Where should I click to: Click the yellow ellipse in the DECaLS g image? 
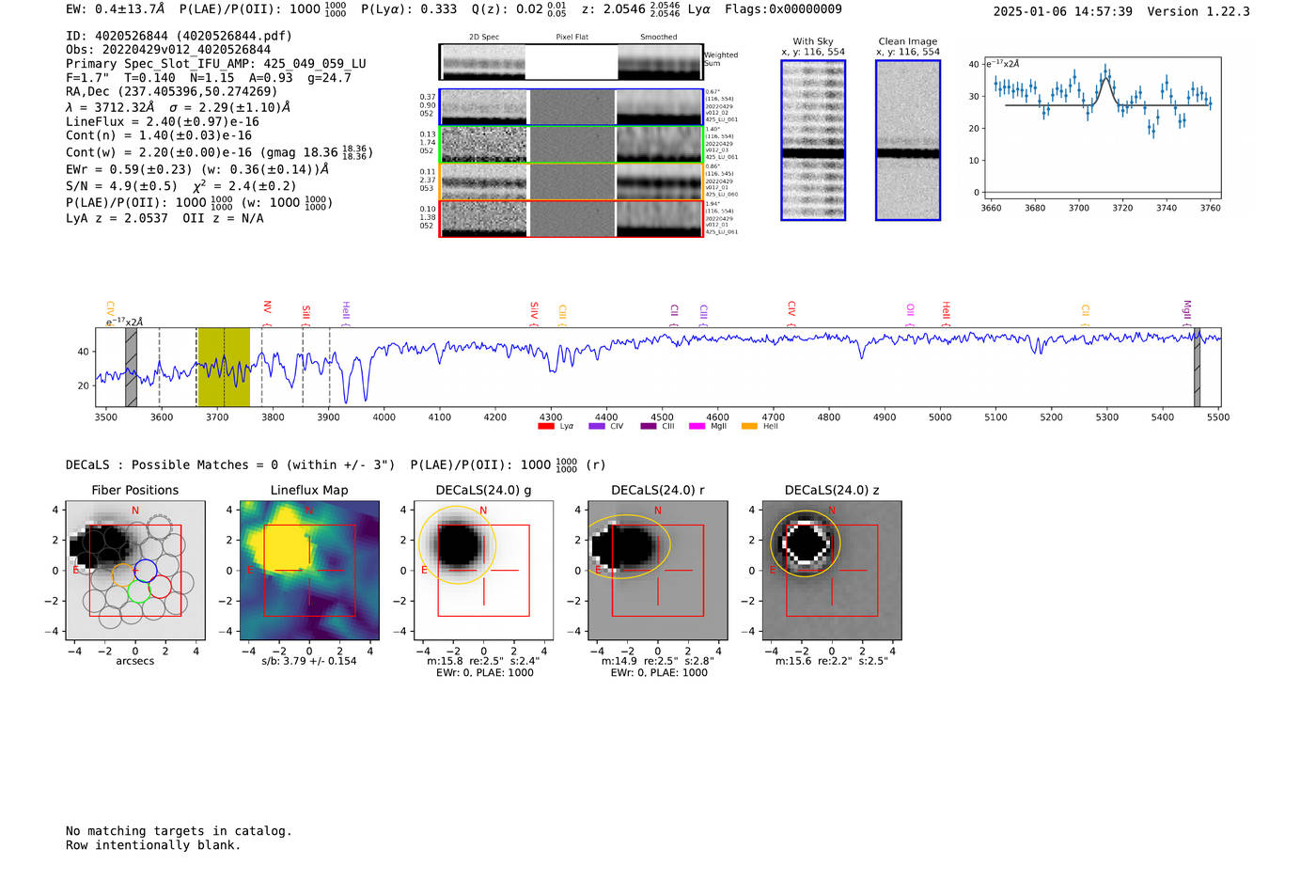pyautogui.click(x=457, y=545)
